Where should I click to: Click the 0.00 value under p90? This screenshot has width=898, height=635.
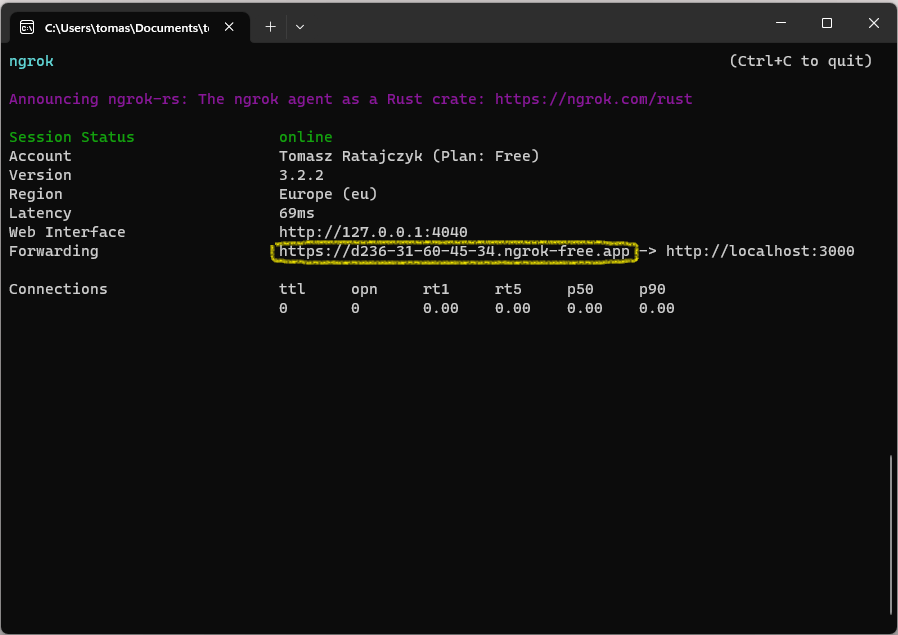pos(657,309)
